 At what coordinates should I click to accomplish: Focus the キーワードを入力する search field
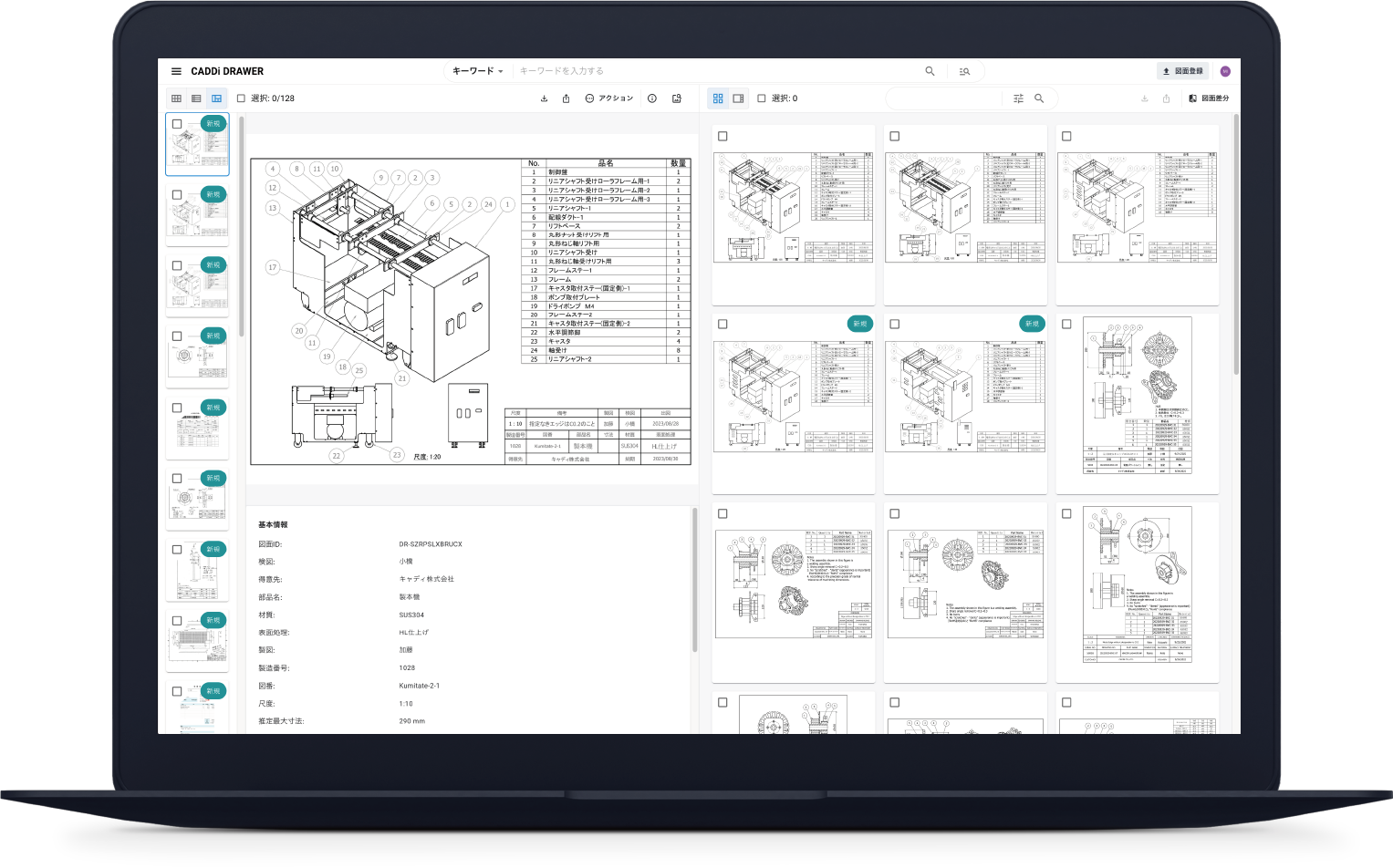coord(716,71)
